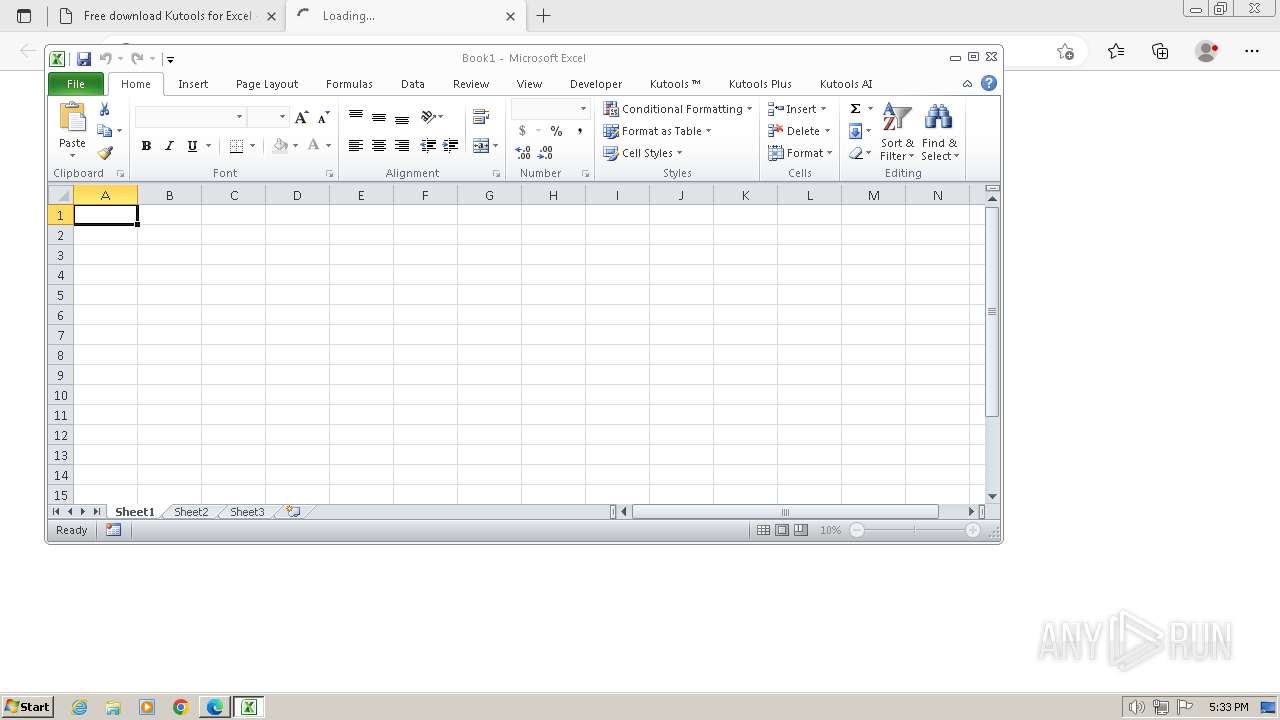Click macro record icon in status bar
The width and height of the screenshot is (1280, 720).
pos(114,530)
